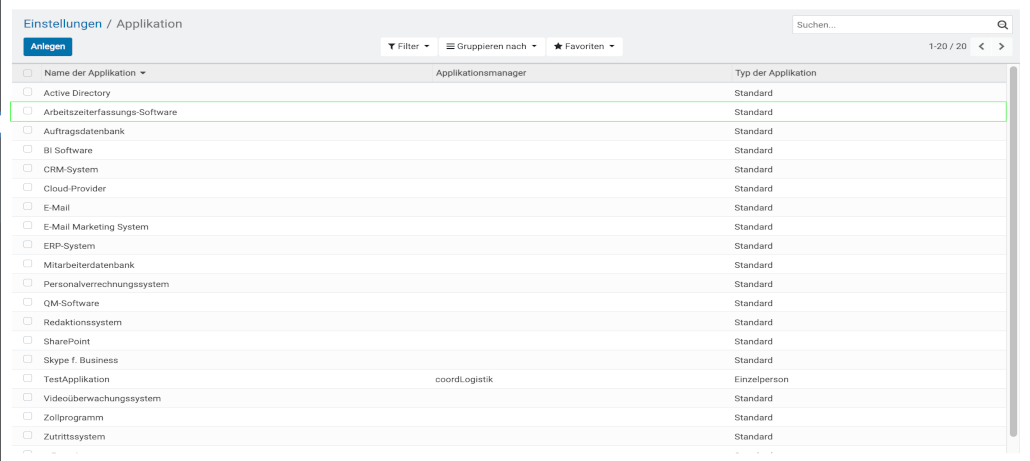
Task: Check the Active Directory row checkbox
Action: 28,92
